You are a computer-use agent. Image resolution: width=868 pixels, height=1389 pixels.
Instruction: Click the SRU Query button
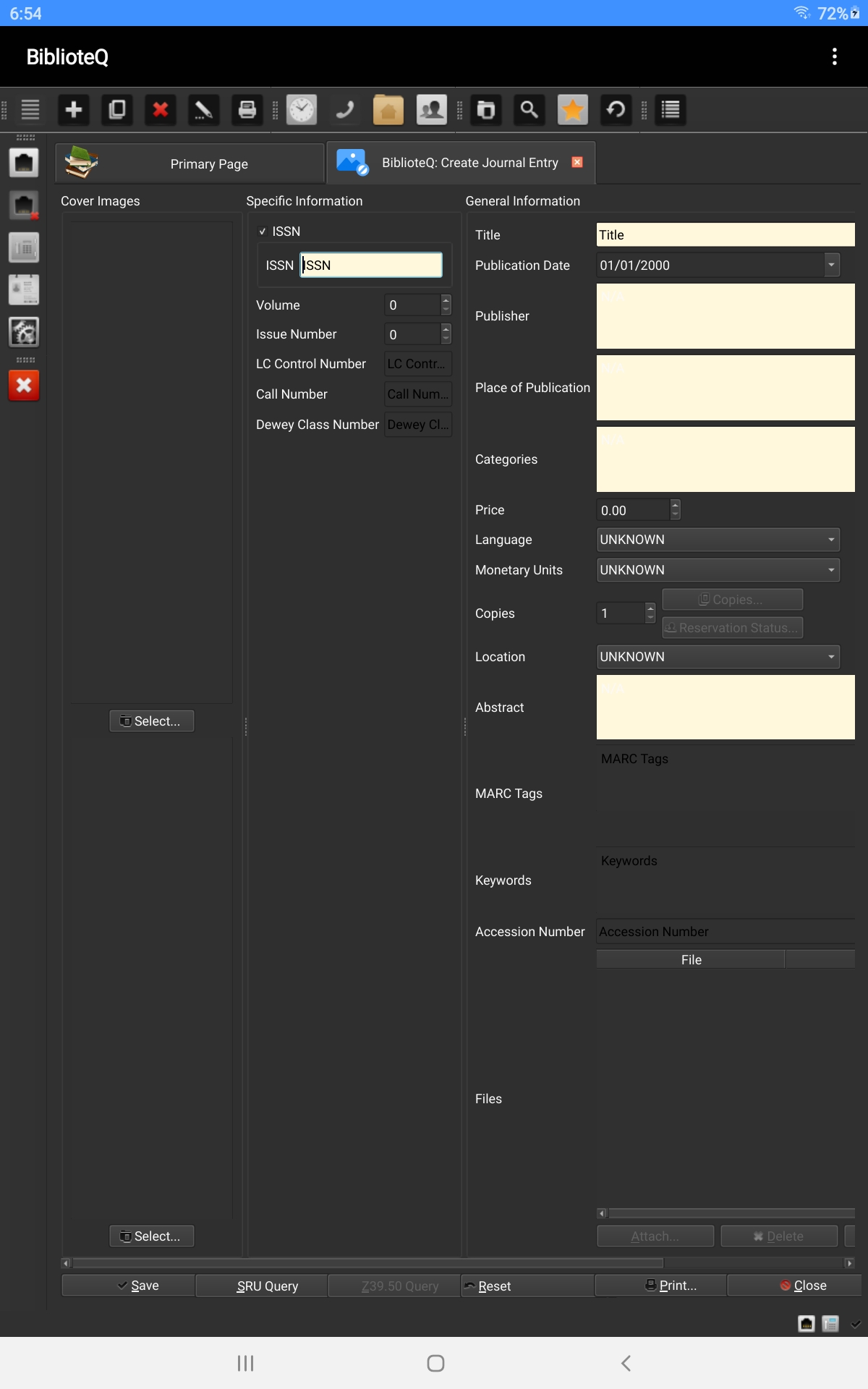261,1286
